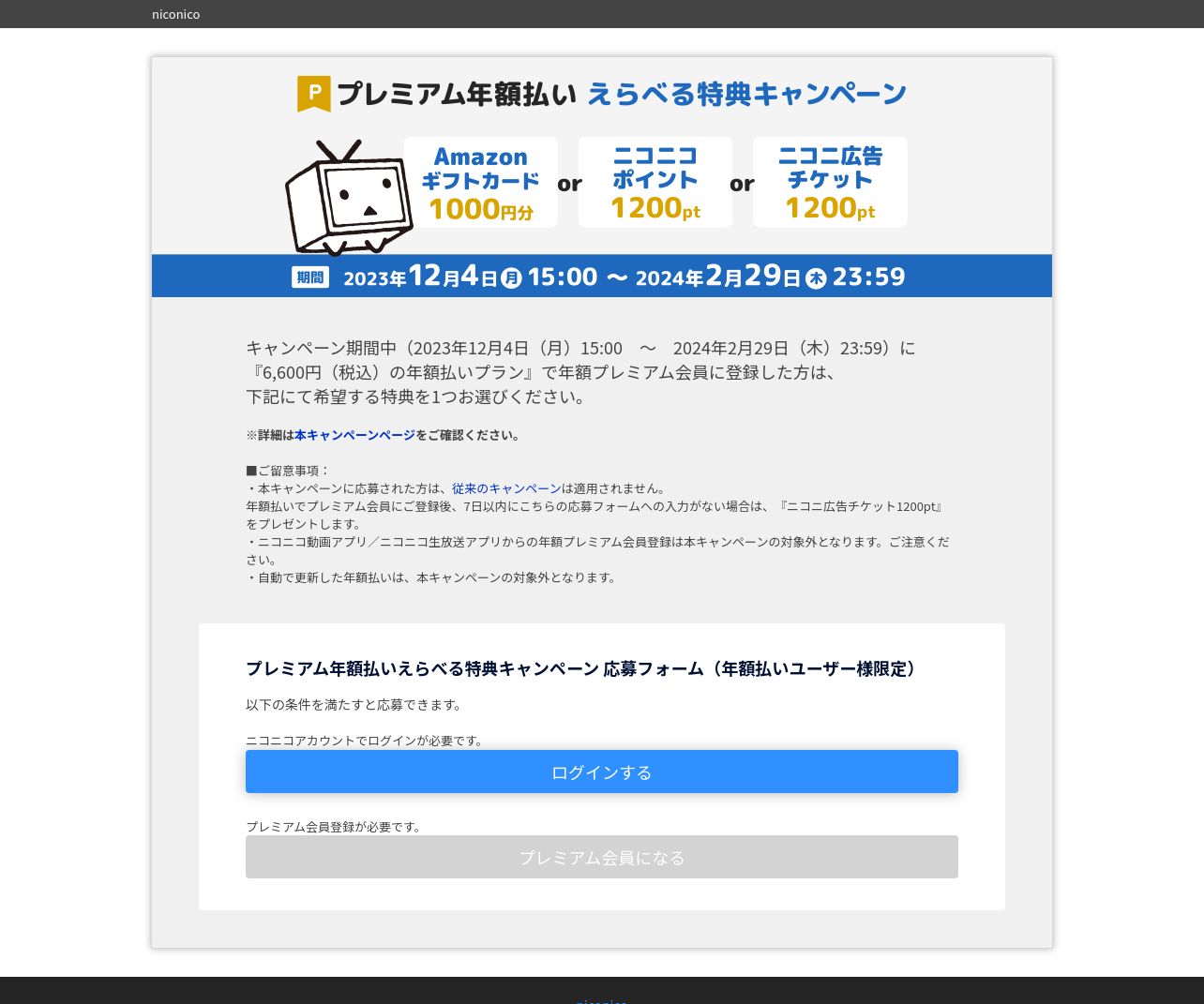Click the ログインする button
The image size is (1204, 1004).
pos(602,772)
